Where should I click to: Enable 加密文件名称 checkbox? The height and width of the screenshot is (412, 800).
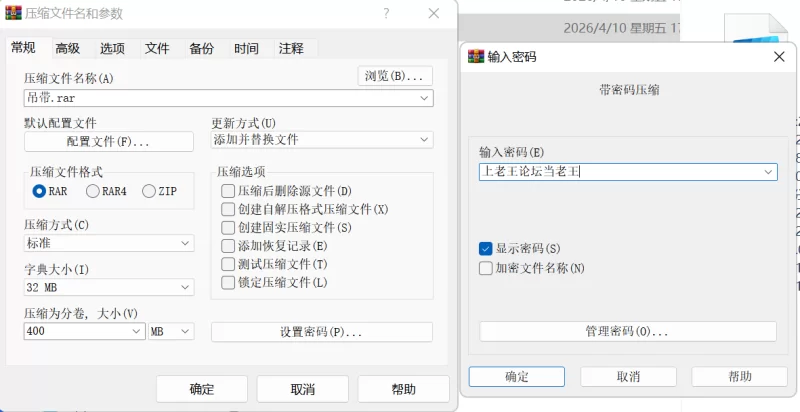[x=486, y=268]
